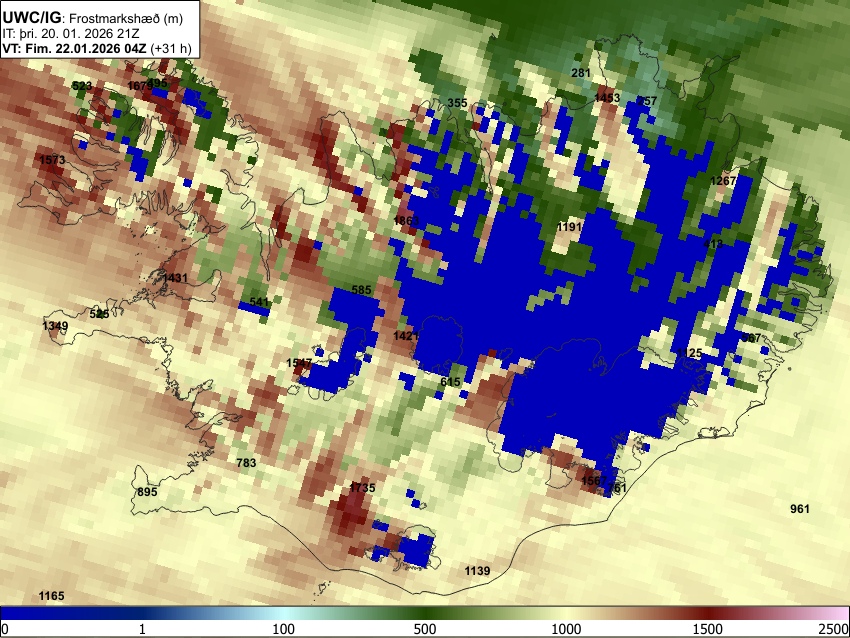This screenshot has width=850, height=638.
Task: Click the 281 value label
Action: [581, 73]
